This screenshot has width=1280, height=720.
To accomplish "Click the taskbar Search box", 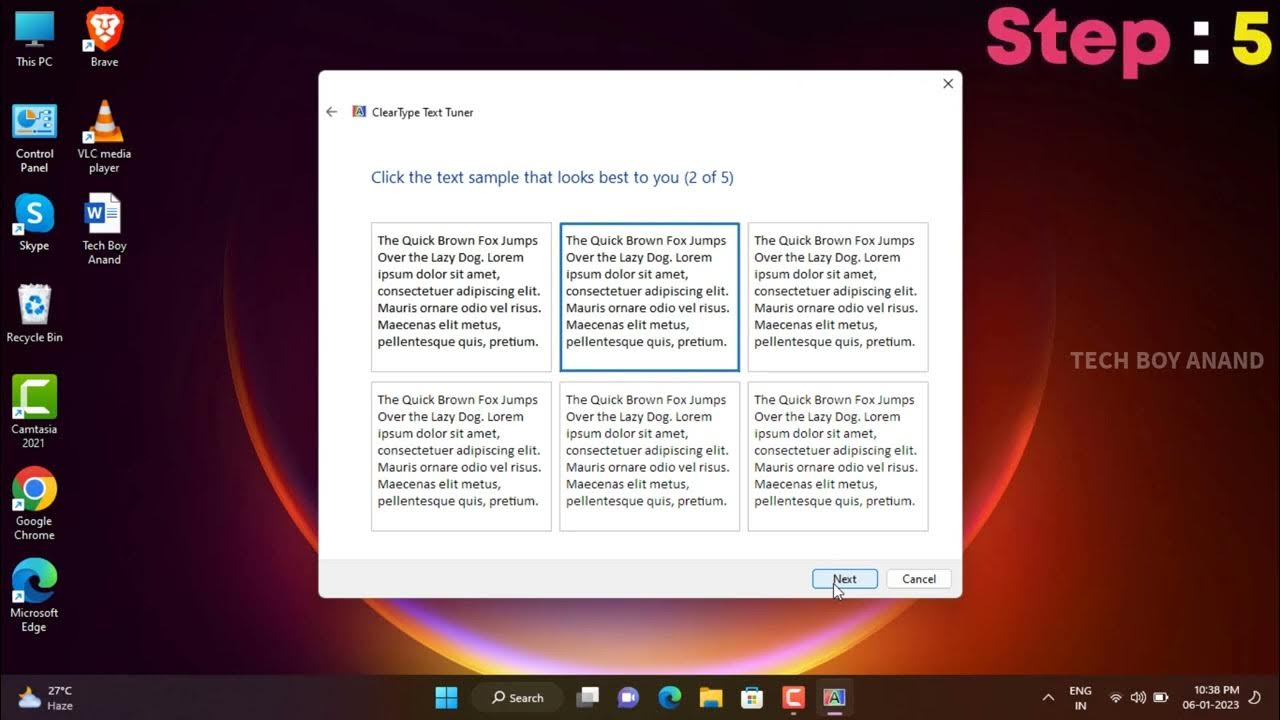I will 517,697.
